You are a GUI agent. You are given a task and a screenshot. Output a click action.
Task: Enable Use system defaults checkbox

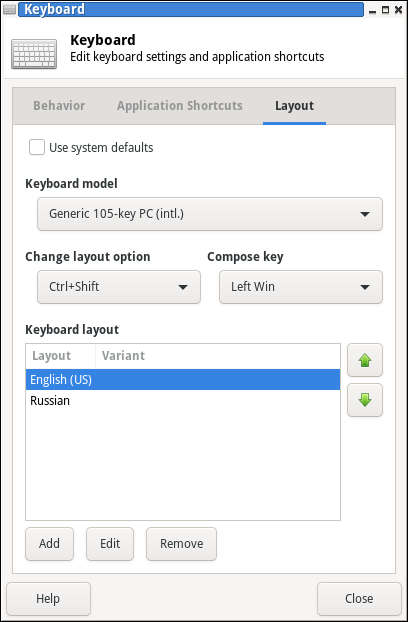coord(37,148)
